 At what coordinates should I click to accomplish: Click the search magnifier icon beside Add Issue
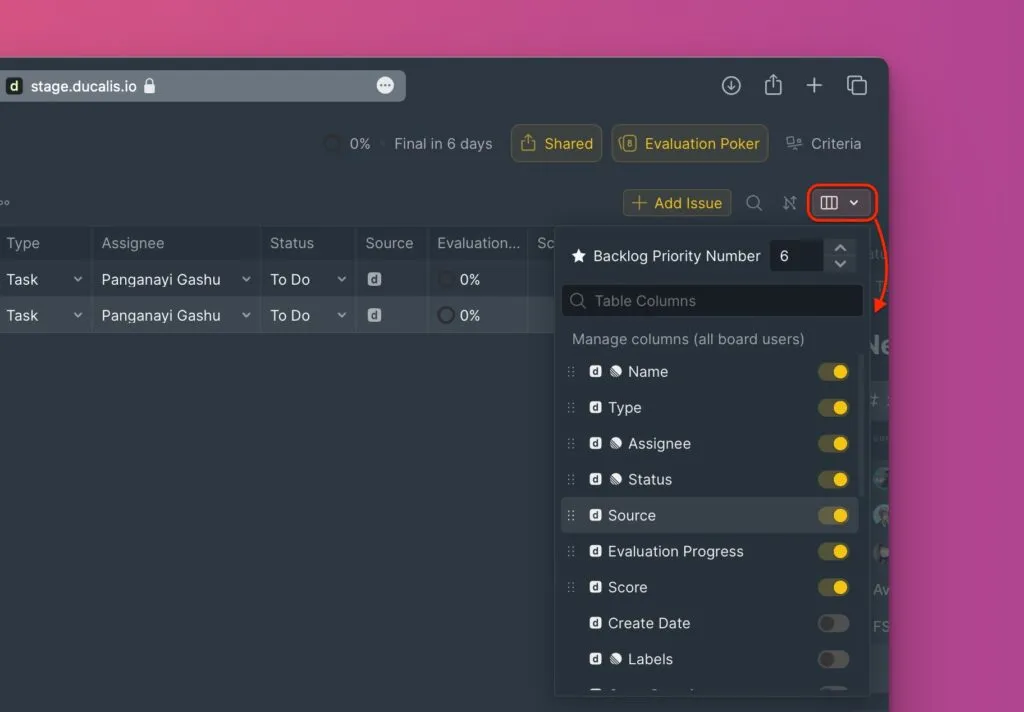point(754,203)
